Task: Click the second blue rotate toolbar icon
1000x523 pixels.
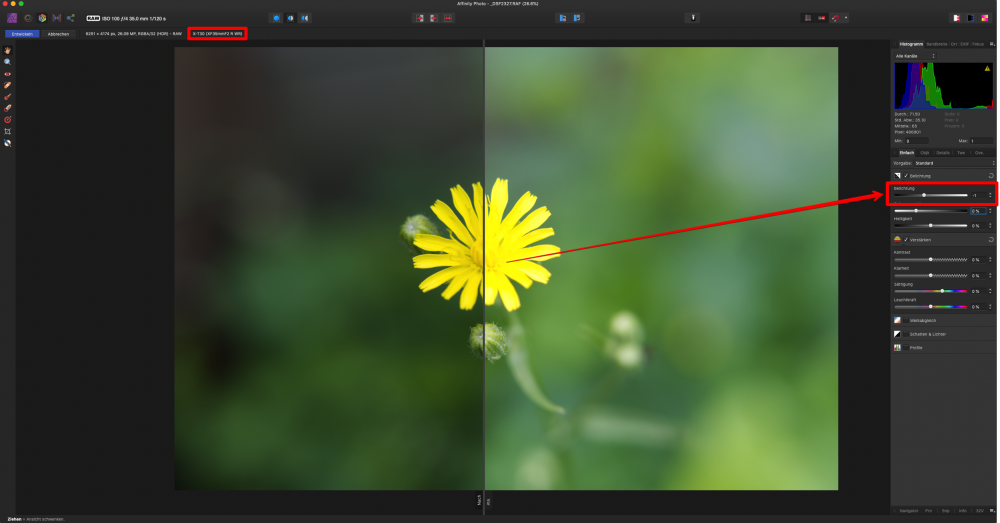Action: [x=577, y=18]
